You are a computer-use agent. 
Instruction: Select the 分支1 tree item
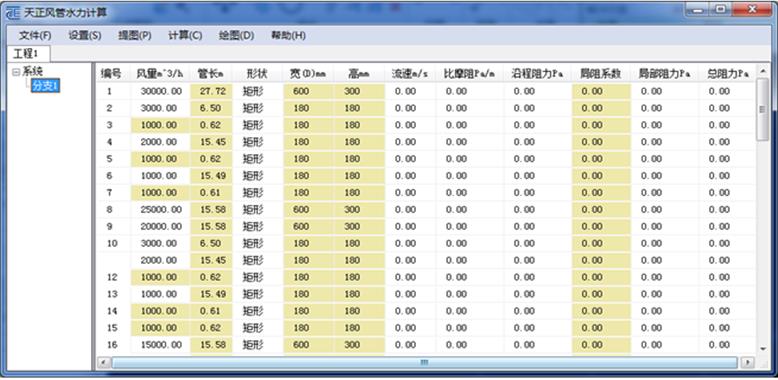45,86
